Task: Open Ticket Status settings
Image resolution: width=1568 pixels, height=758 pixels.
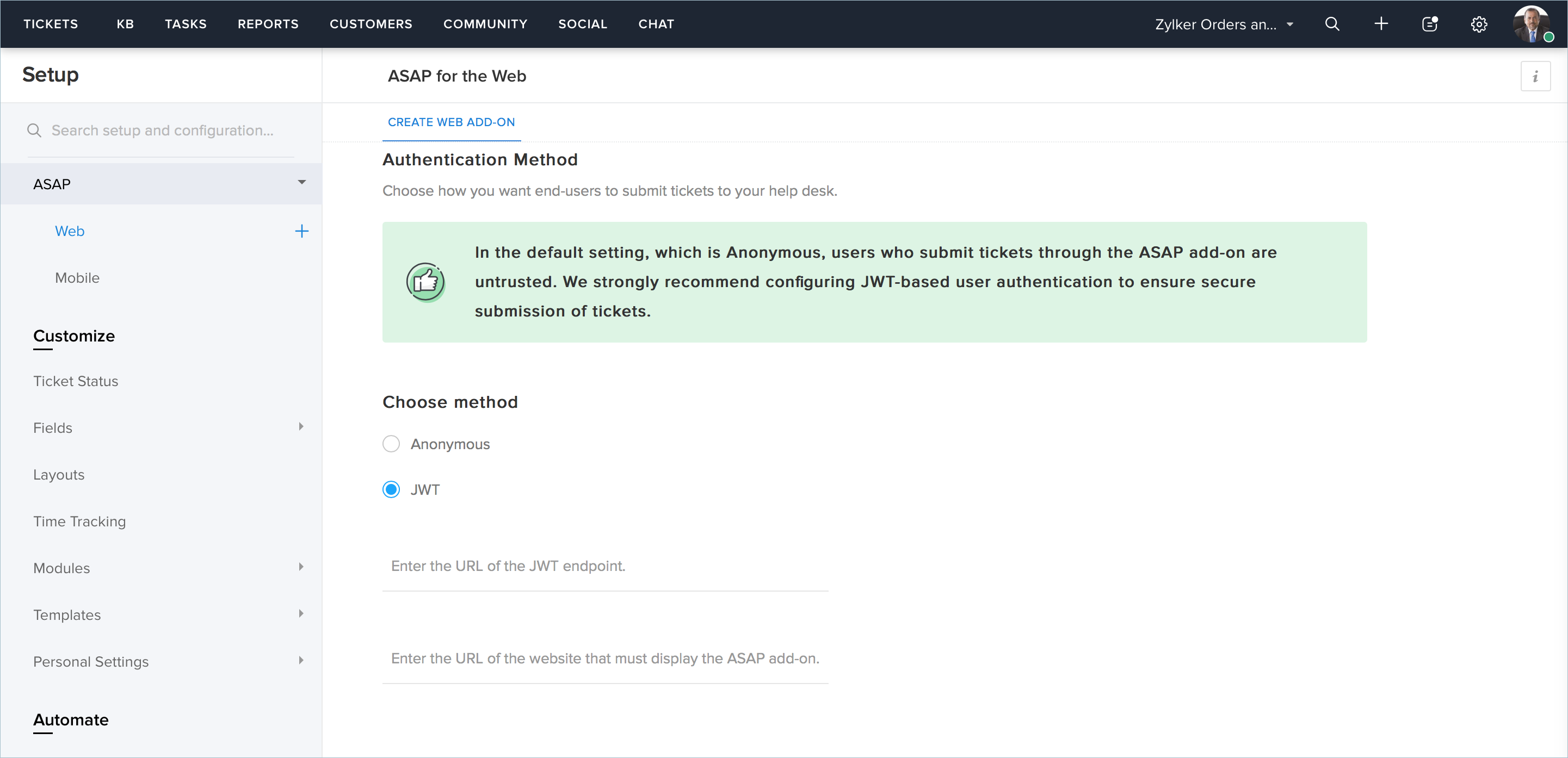Action: tap(76, 381)
